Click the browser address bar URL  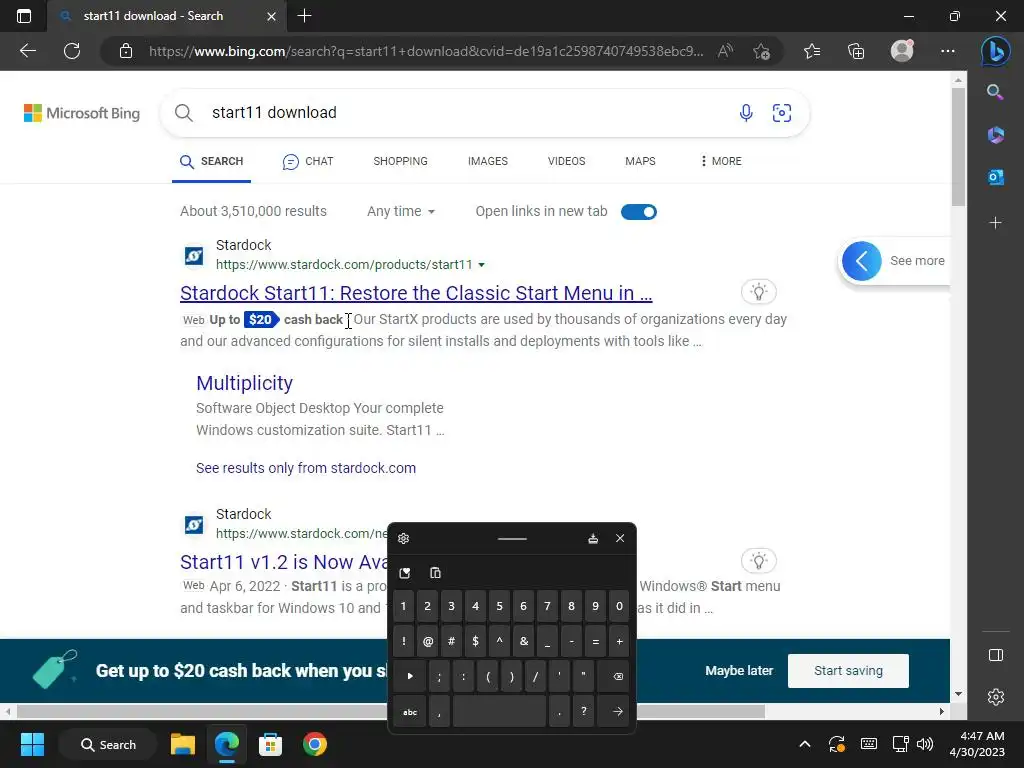click(426, 51)
